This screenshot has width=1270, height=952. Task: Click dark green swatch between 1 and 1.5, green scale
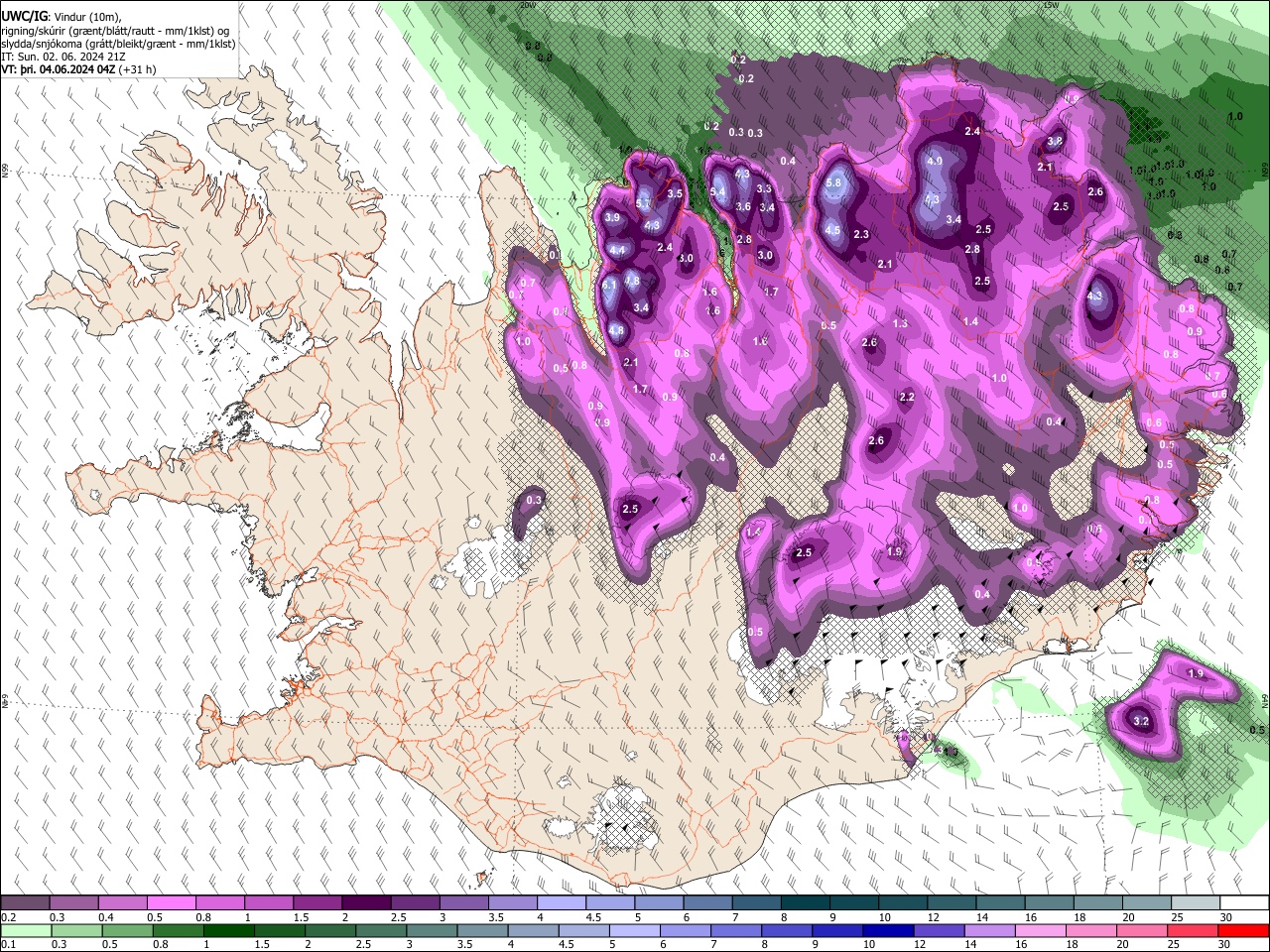(x=228, y=930)
